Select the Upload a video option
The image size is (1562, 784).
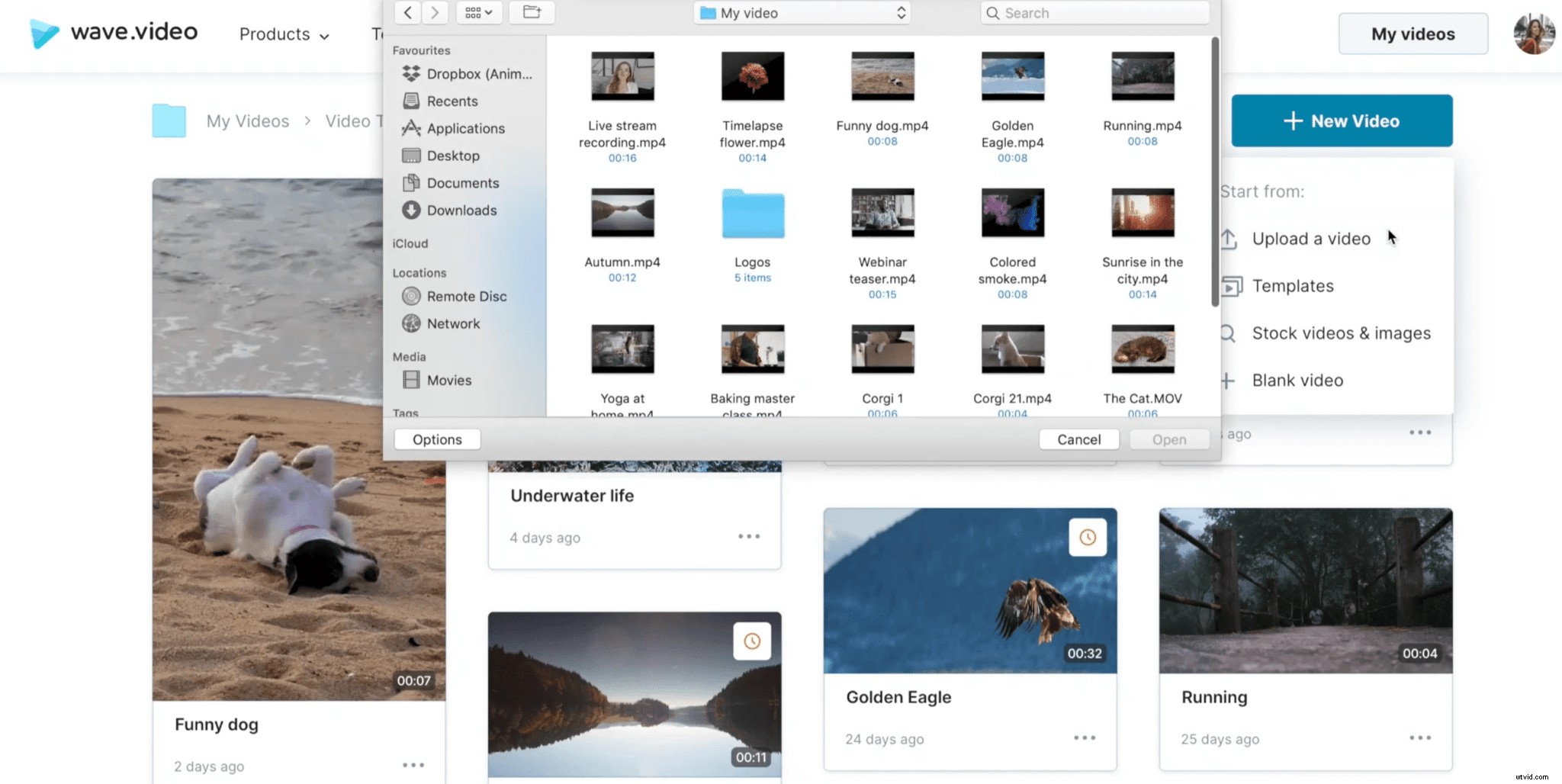click(1310, 238)
